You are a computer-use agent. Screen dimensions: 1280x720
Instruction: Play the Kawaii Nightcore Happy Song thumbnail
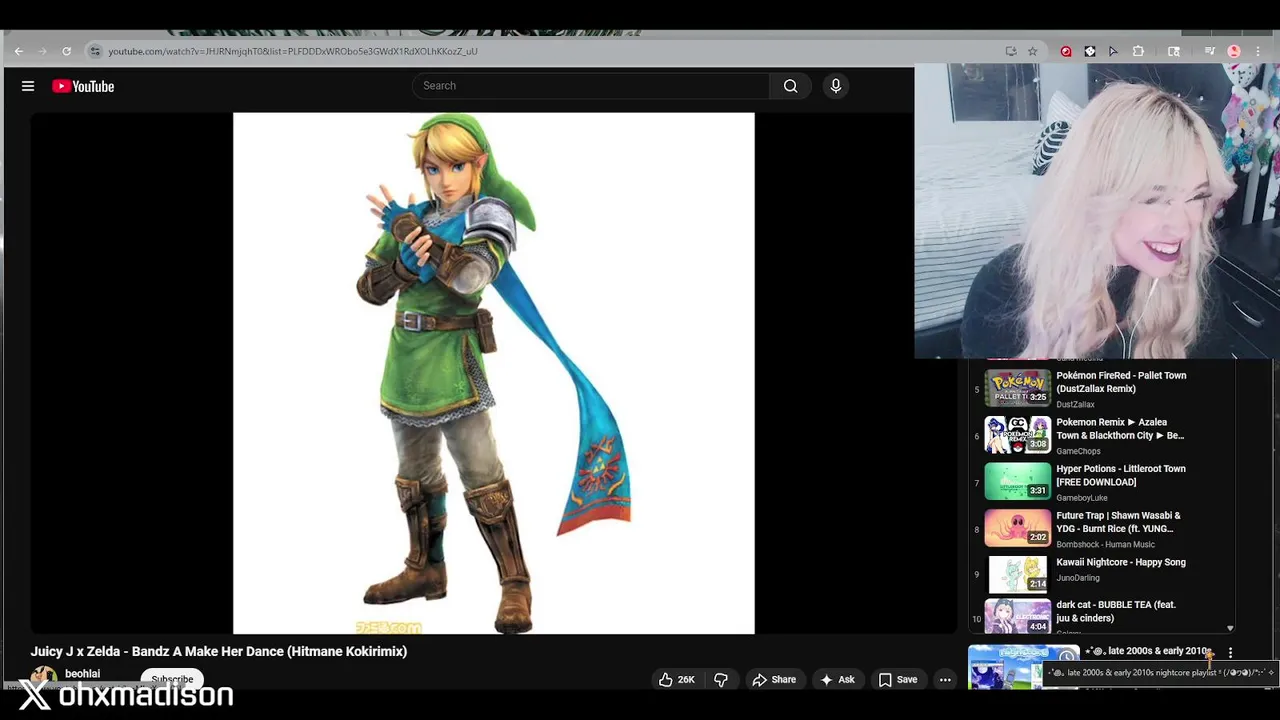(1017, 574)
